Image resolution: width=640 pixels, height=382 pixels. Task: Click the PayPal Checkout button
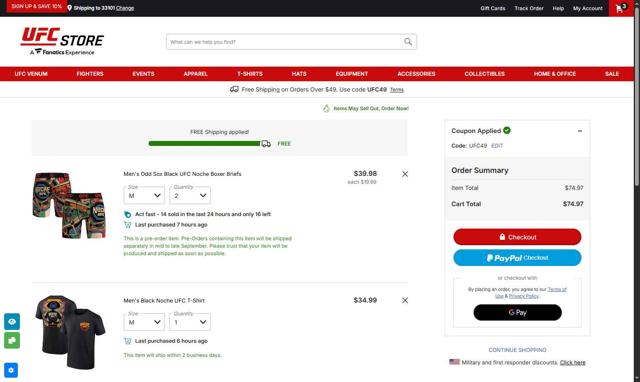[517, 258]
